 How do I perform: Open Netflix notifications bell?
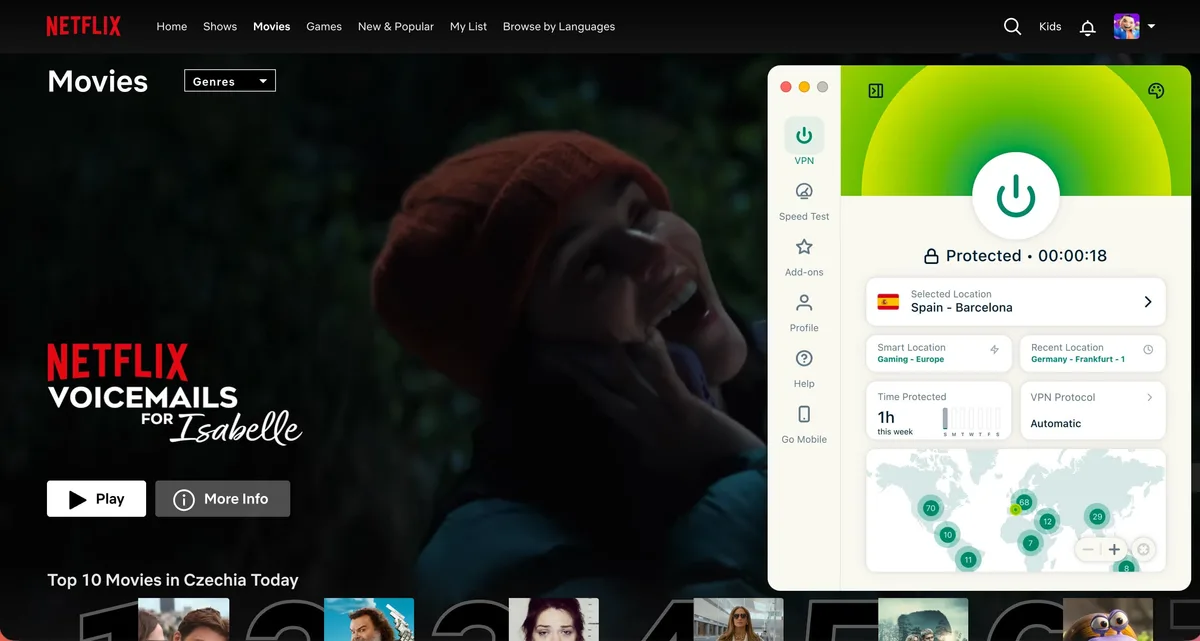point(1088,28)
